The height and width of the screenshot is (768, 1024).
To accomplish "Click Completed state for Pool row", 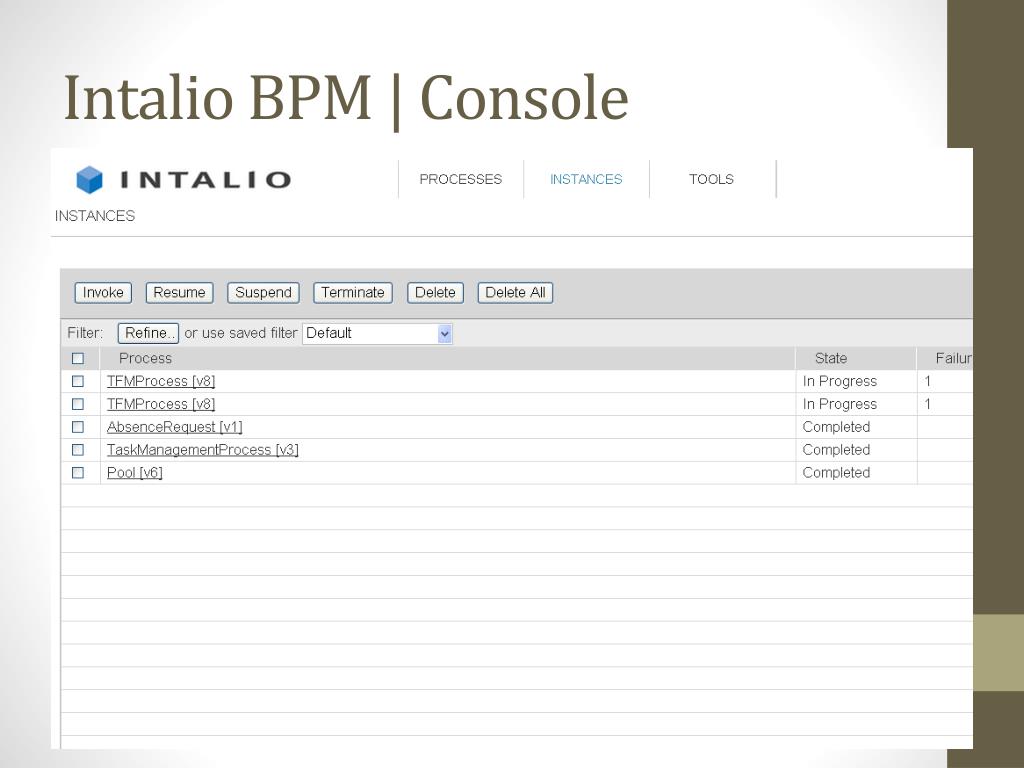I will point(837,473).
